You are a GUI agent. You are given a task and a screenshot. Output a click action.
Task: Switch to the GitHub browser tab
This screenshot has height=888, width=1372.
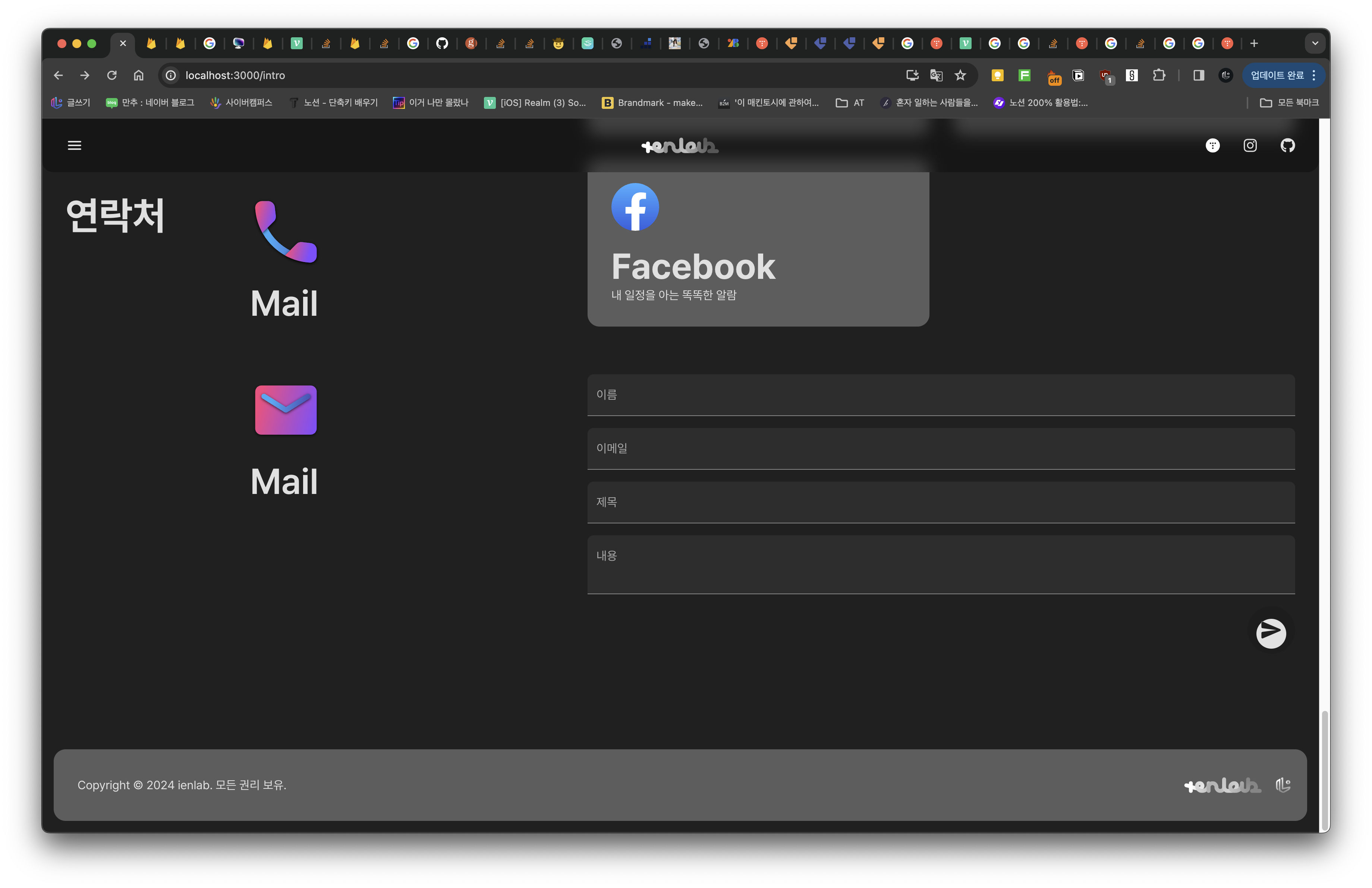pos(442,43)
